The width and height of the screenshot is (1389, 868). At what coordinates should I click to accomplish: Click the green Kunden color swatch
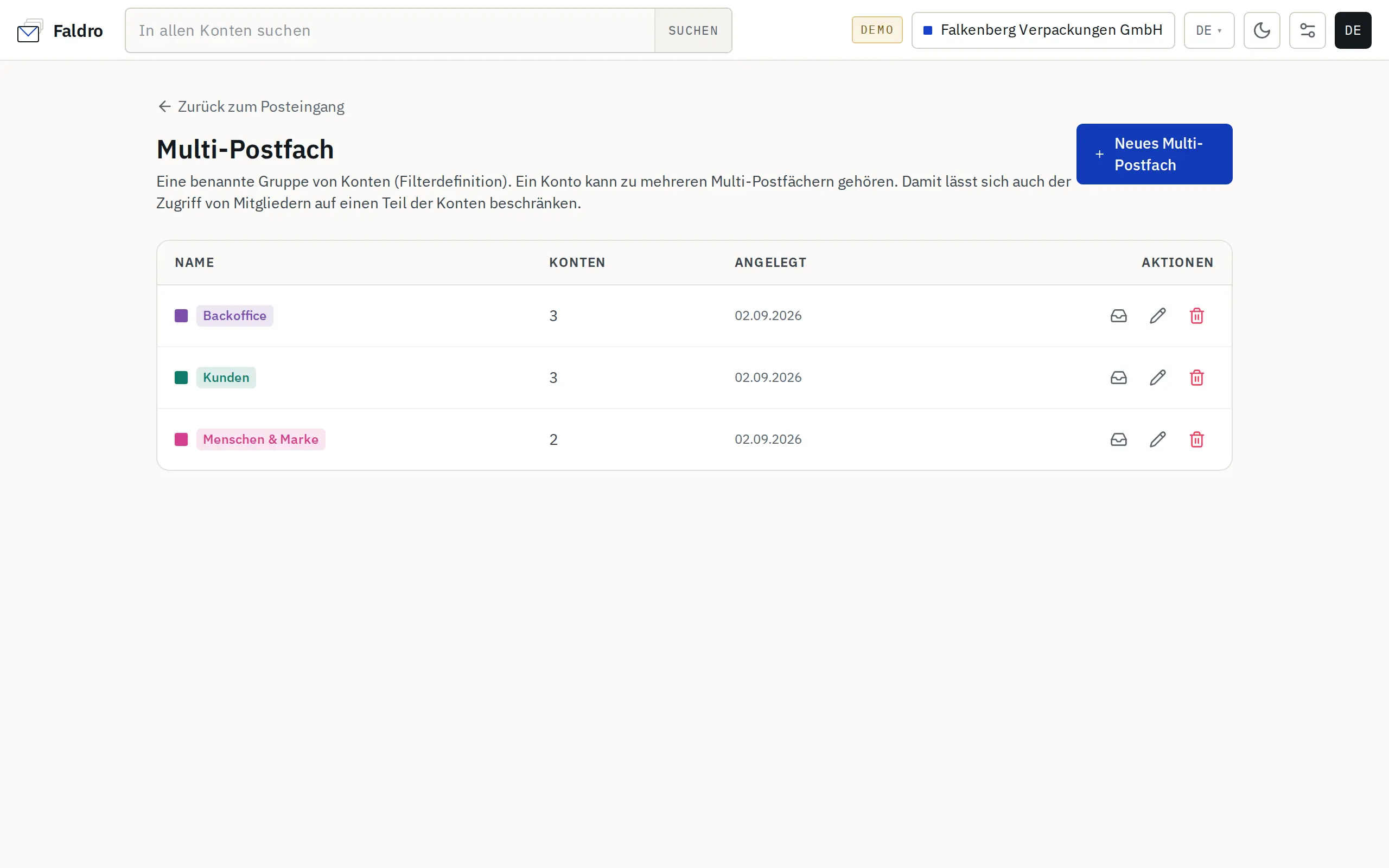coord(181,378)
